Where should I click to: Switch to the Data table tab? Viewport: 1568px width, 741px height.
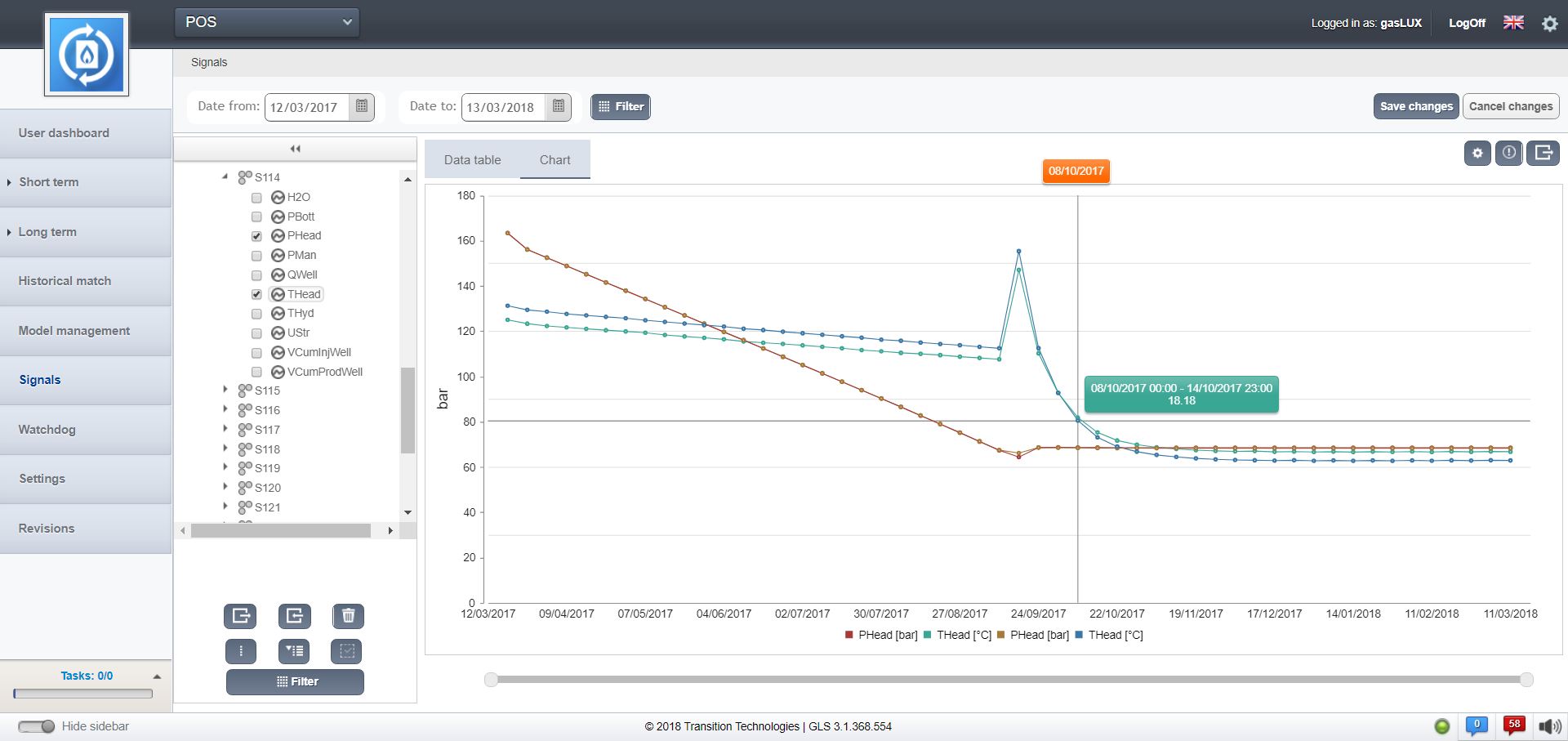pyautogui.click(x=472, y=160)
